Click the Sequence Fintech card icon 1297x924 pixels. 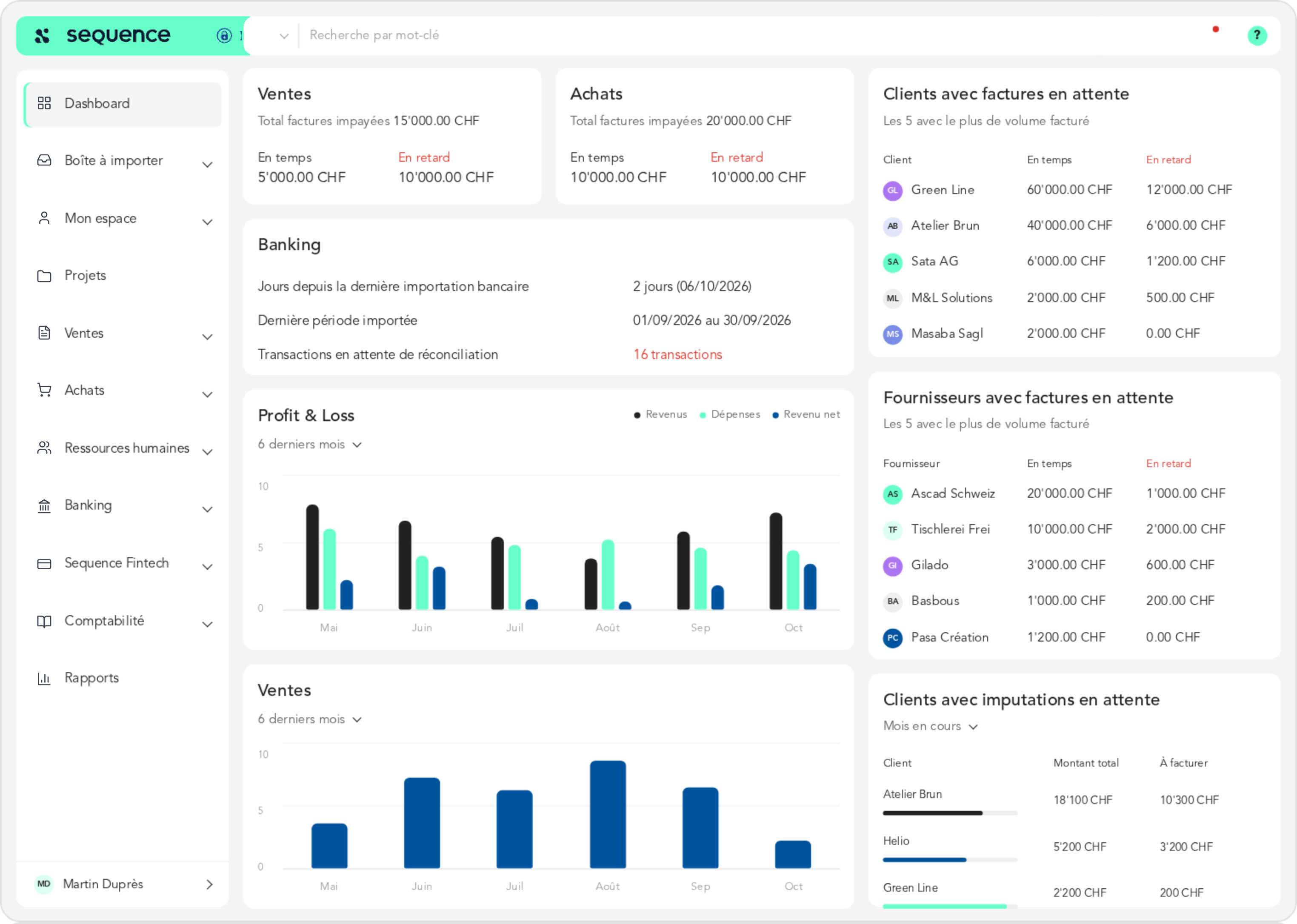coord(44,563)
